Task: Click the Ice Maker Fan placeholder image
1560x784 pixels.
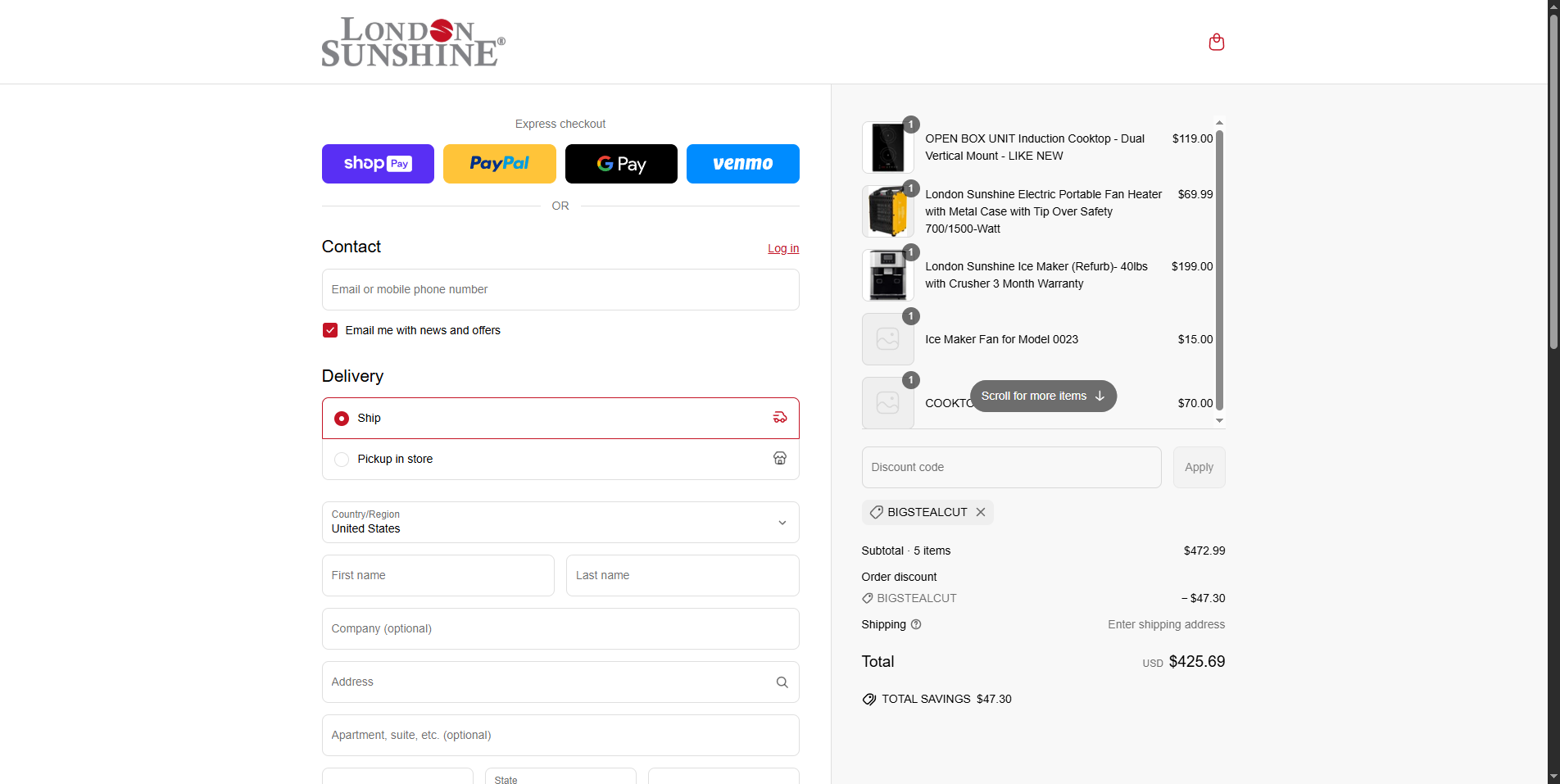Action: pyautogui.click(x=888, y=339)
